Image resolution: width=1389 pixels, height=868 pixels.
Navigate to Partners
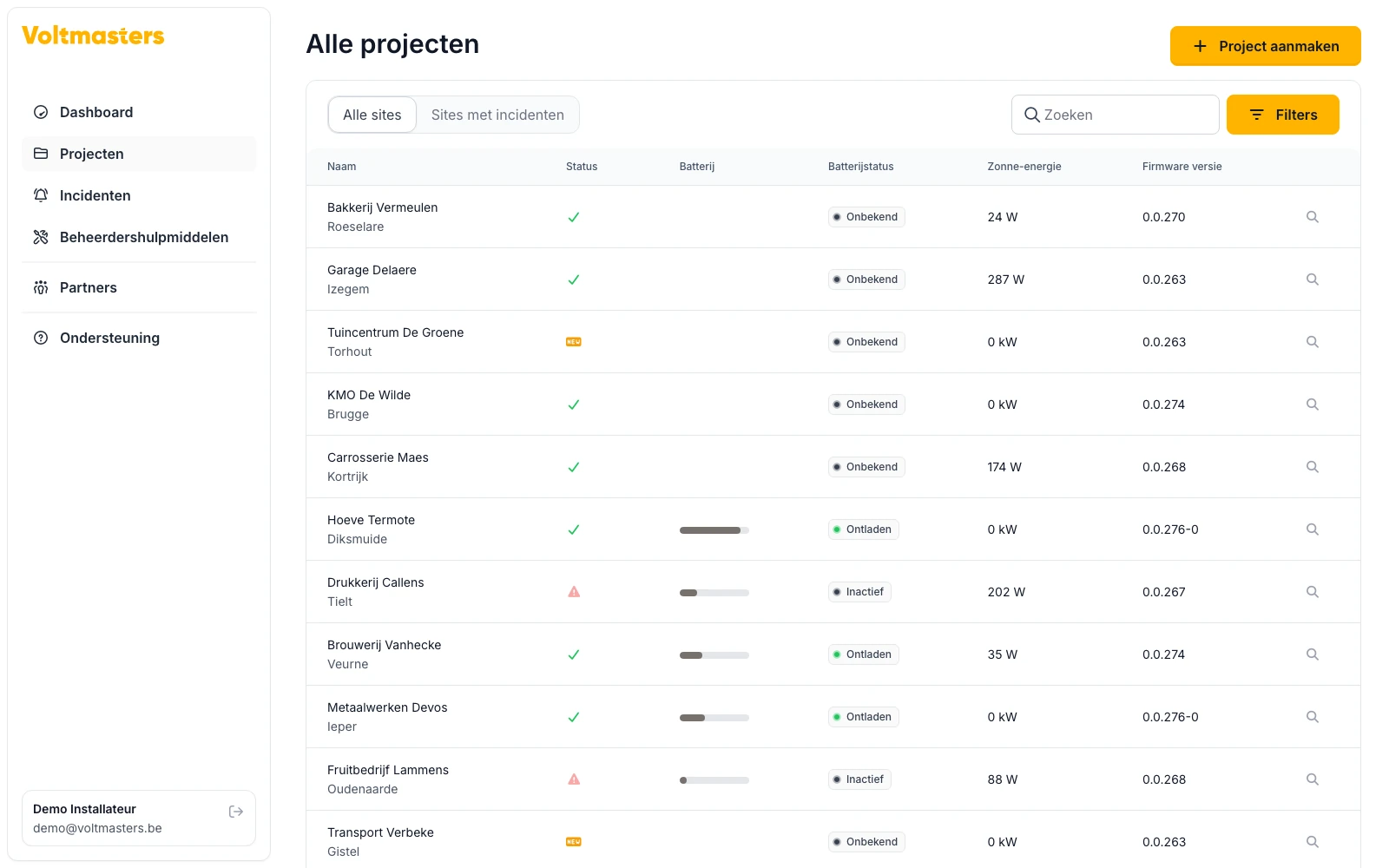click(x=139, y=287)
